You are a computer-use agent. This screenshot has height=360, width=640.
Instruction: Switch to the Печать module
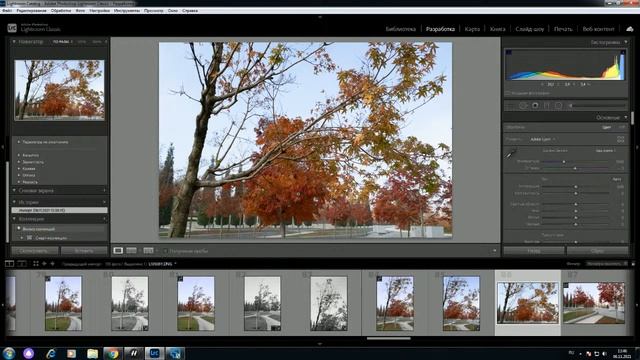563,29
